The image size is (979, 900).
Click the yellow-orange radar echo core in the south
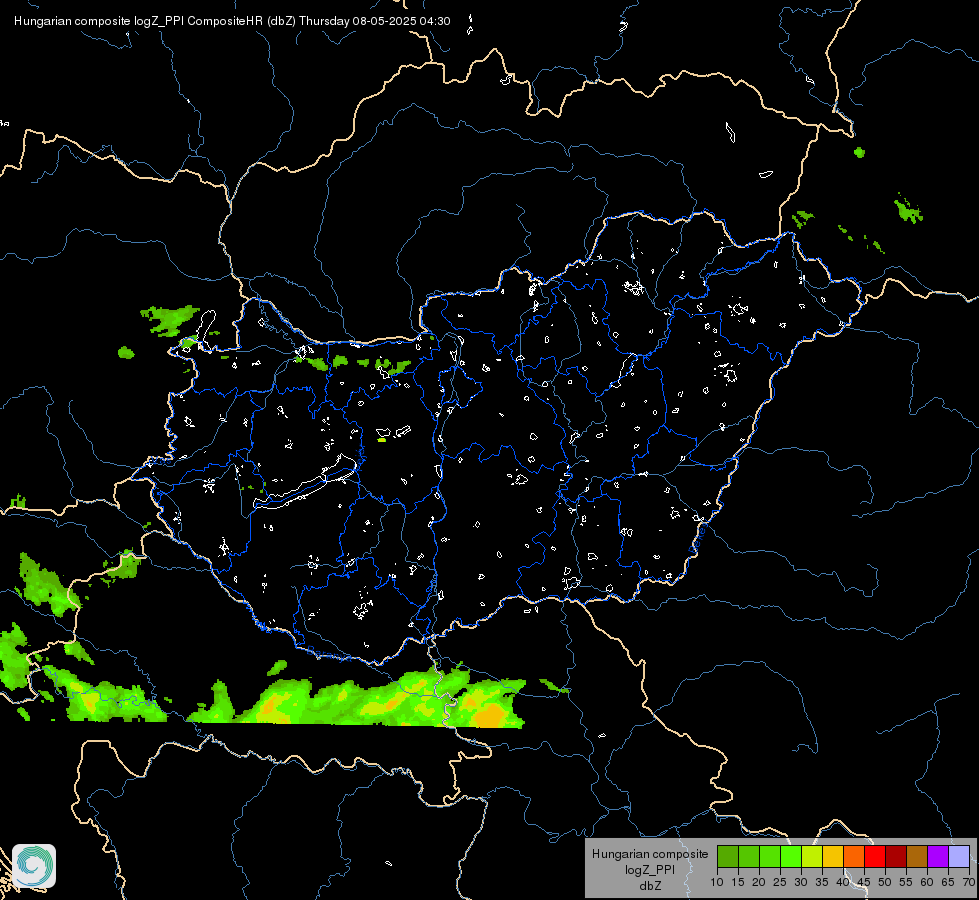(x=491, y=714)
